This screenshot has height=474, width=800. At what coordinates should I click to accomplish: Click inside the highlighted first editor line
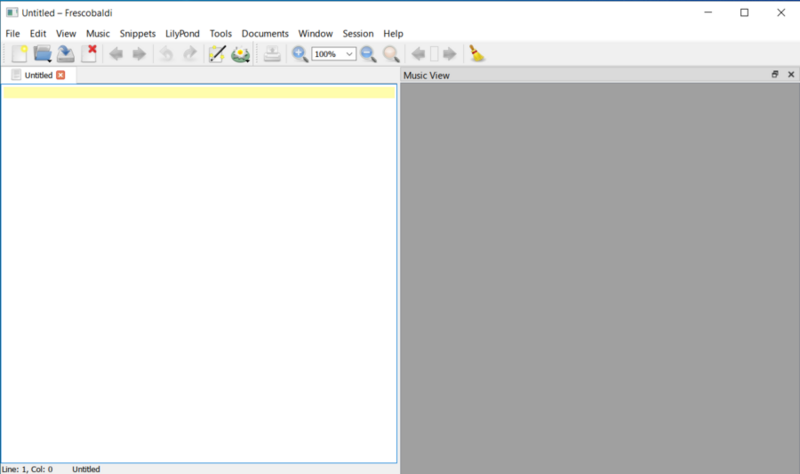pyautogui.click(x=200, y=93)
